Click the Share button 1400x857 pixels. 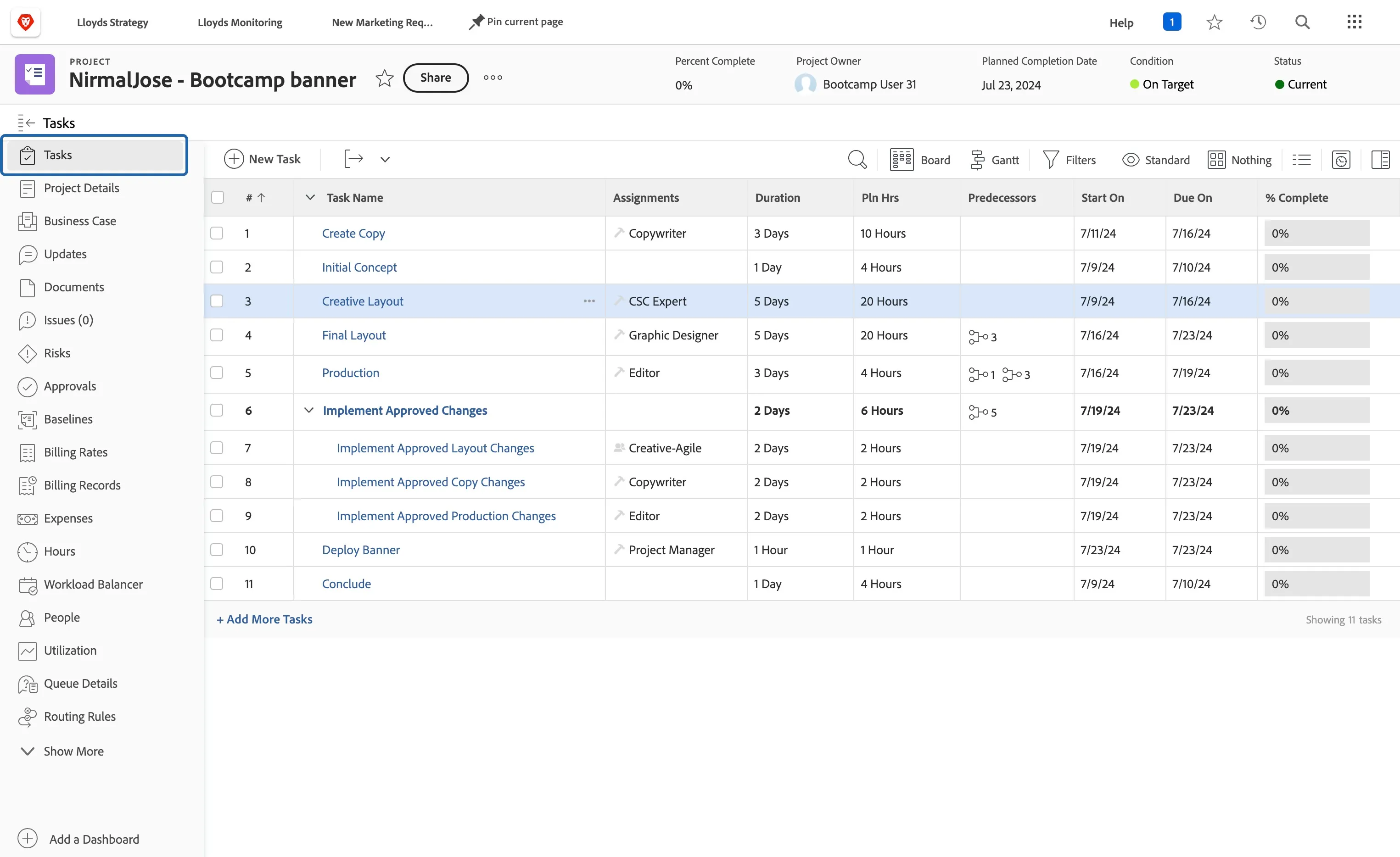tap(436, 78)
